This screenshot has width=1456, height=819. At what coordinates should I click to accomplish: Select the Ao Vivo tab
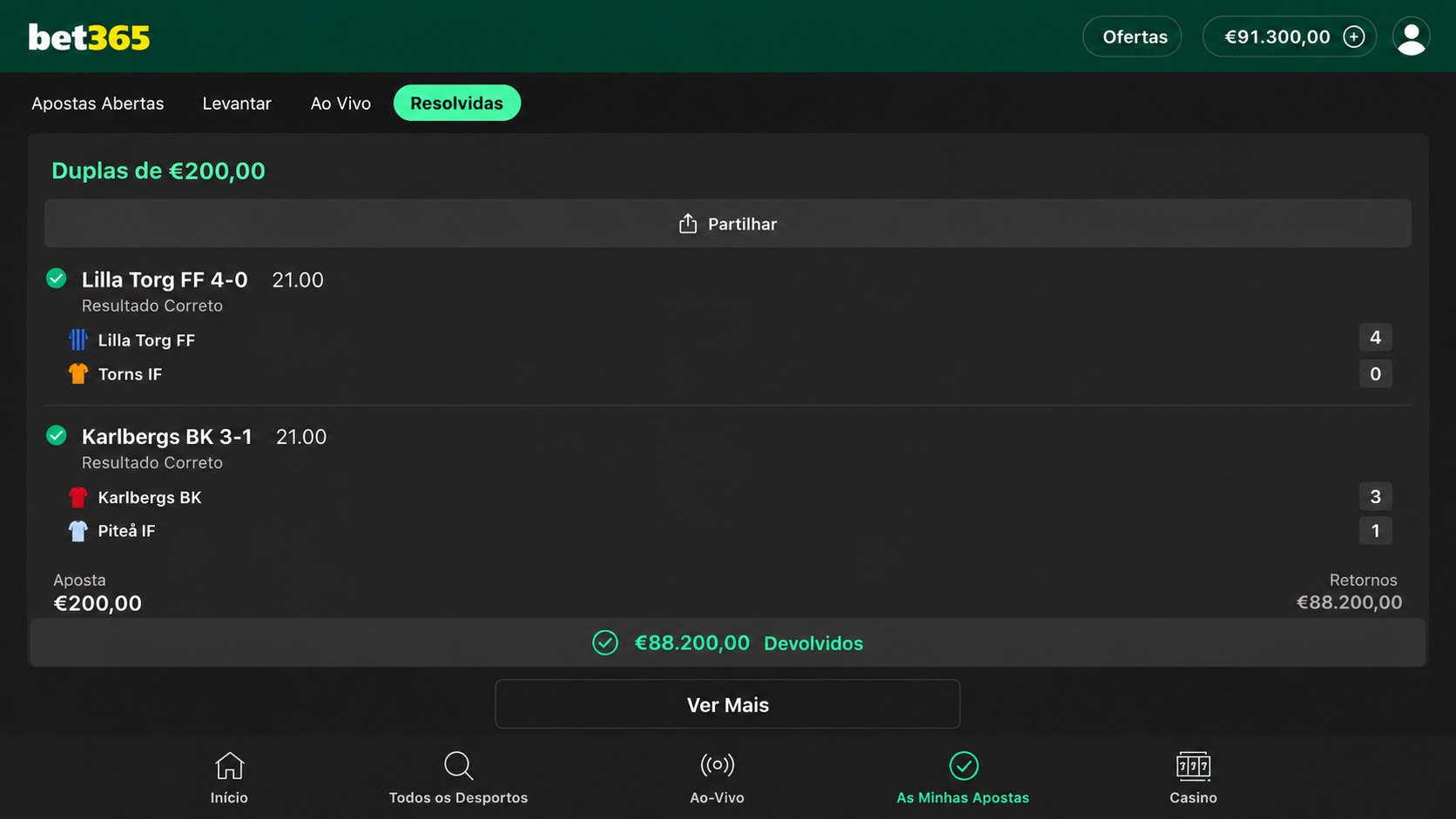click(340, 104)
